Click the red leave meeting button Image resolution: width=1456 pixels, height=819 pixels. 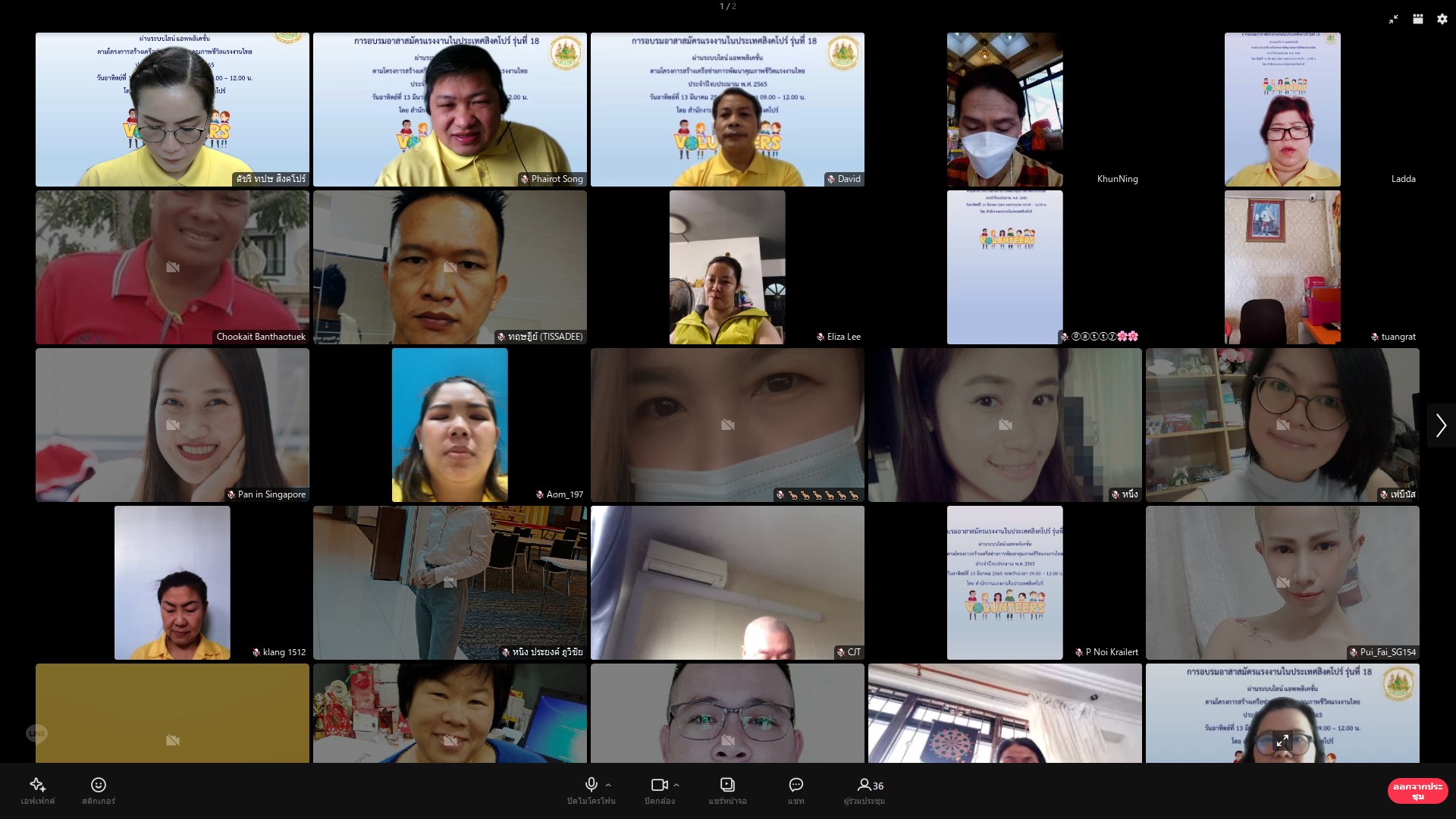click(x=1417, y=791)
